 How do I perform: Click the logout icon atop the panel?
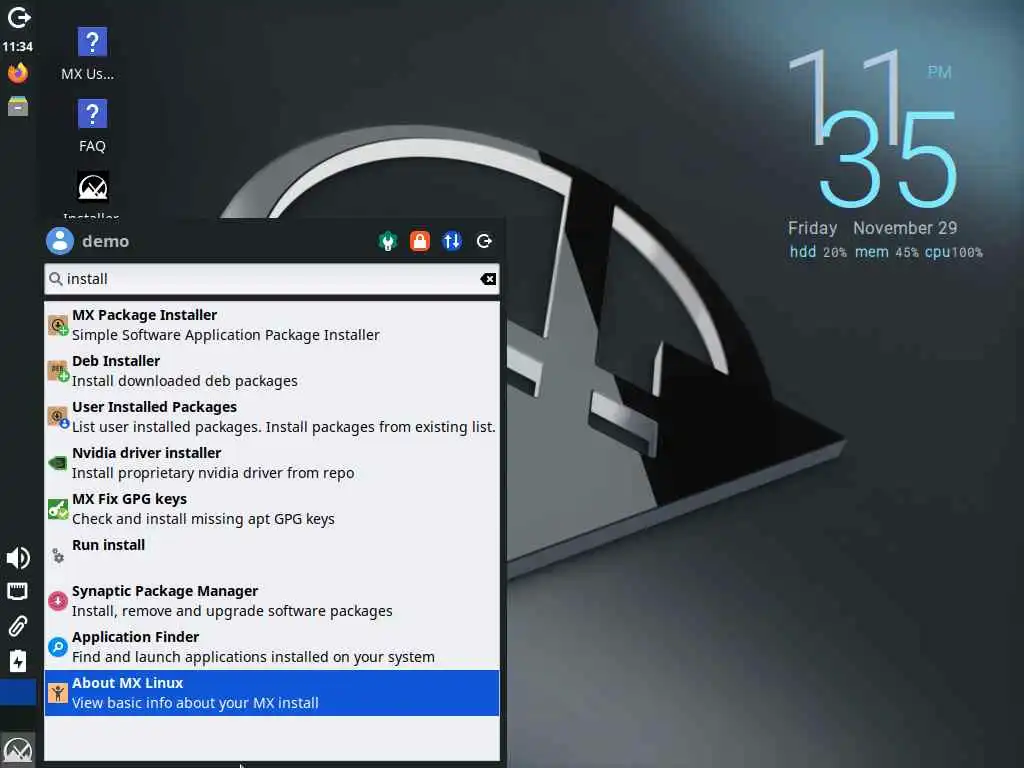tap(18, 18)
